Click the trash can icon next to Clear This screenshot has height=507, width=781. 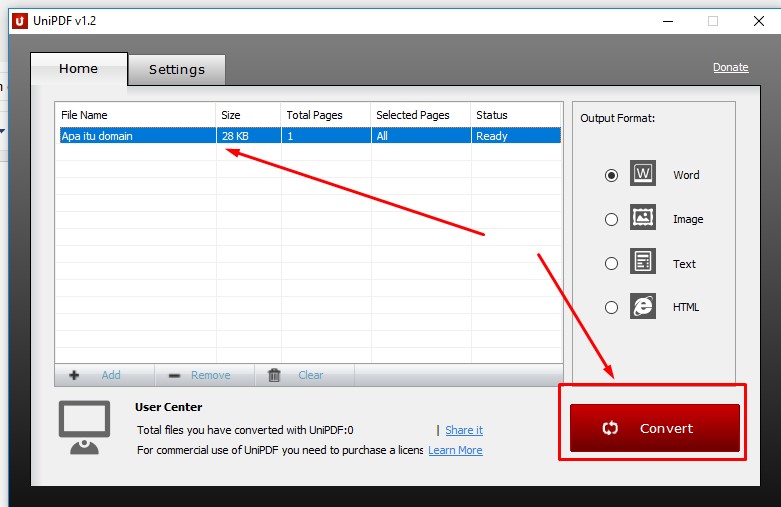tap(274, 375)
